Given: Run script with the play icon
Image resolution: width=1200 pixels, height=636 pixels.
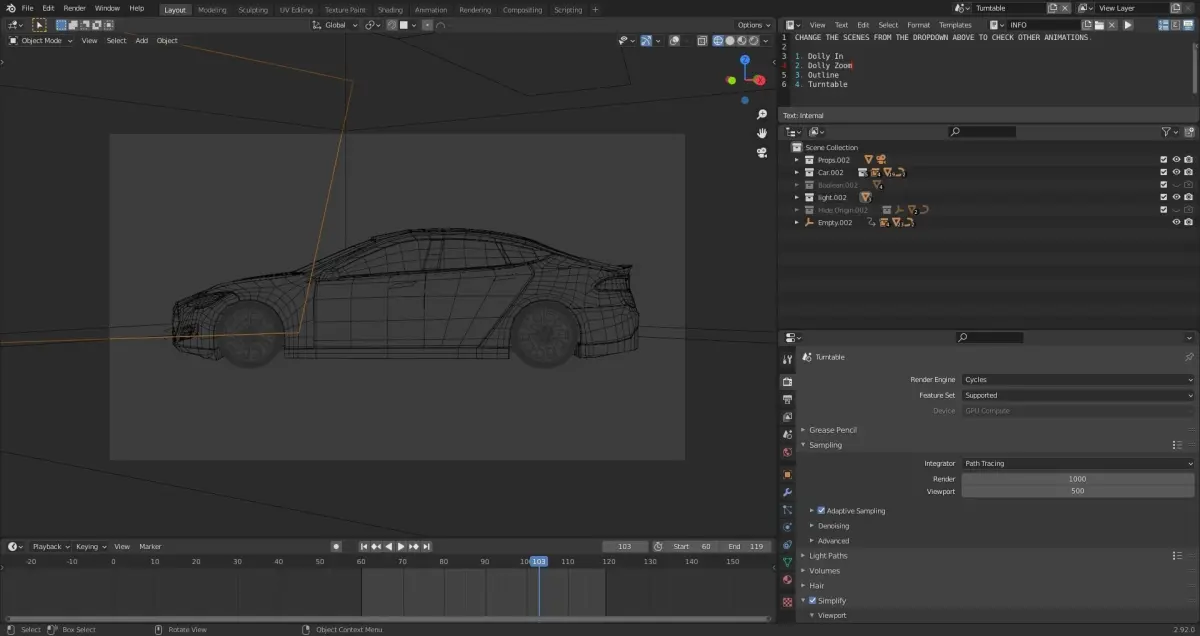Looking at the screenshot, I should point(1128,25).
